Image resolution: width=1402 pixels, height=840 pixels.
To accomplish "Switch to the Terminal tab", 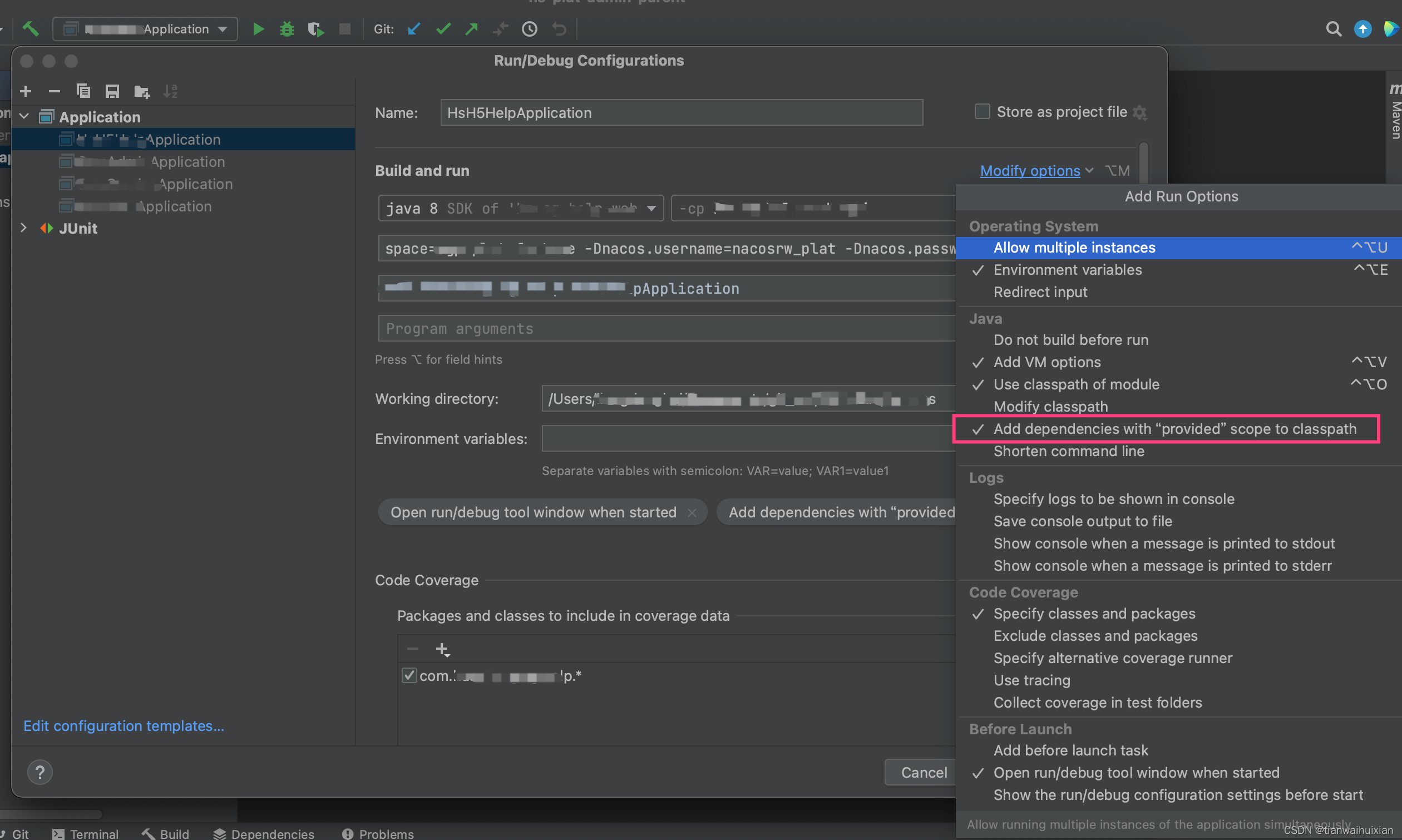I will (x=94, y=833).
